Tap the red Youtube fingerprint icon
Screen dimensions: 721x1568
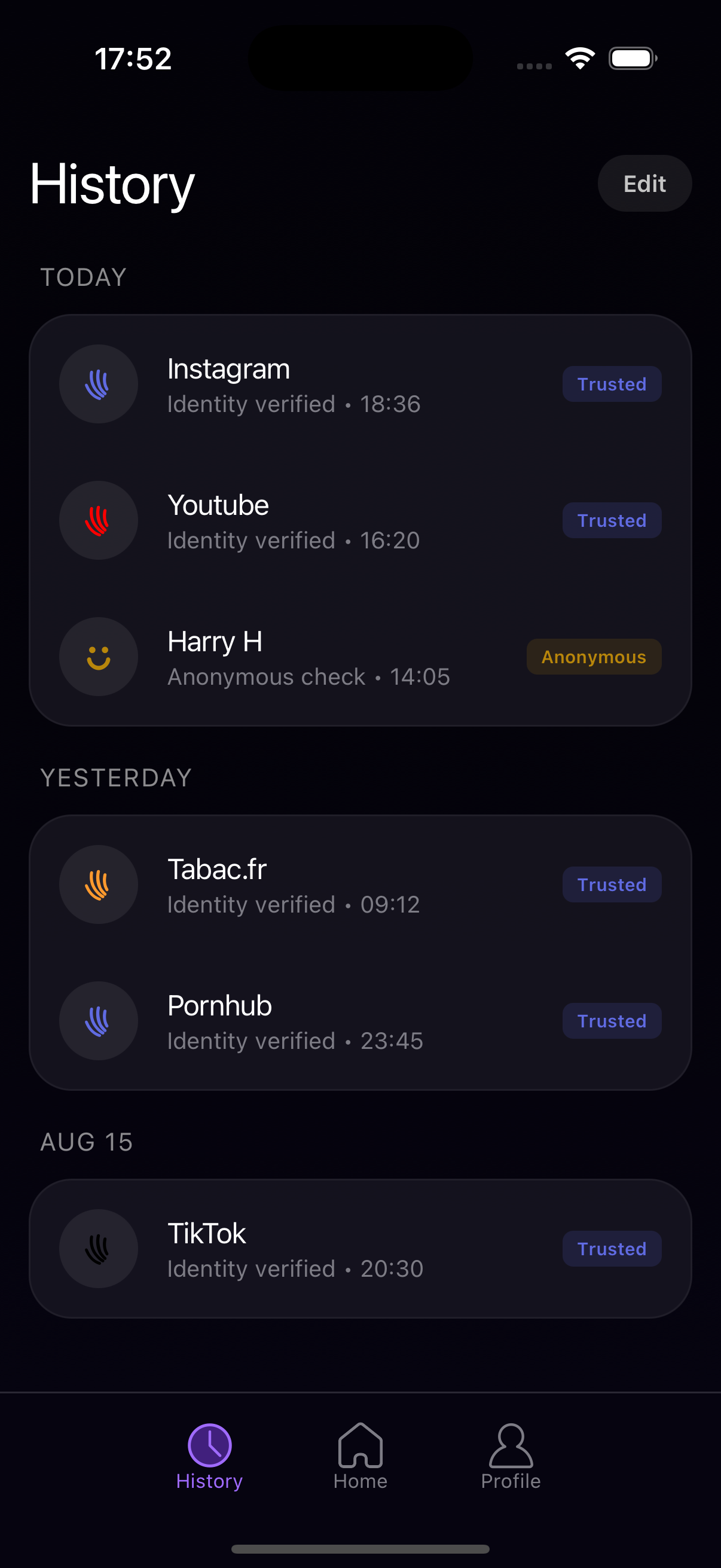(x=98, y=520)
